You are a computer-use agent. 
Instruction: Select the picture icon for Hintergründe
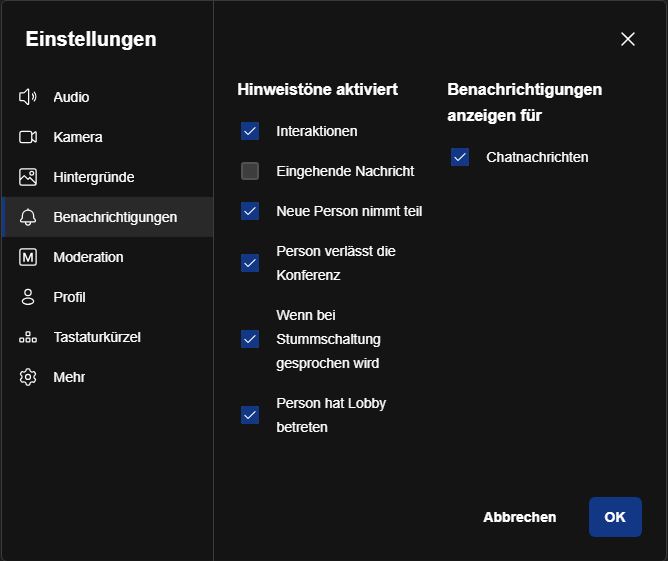point(28,177)
